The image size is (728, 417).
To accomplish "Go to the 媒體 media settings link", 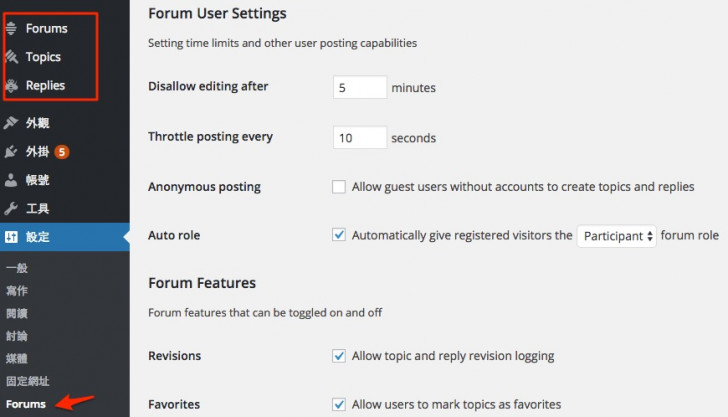I will [x=17, y=358].
